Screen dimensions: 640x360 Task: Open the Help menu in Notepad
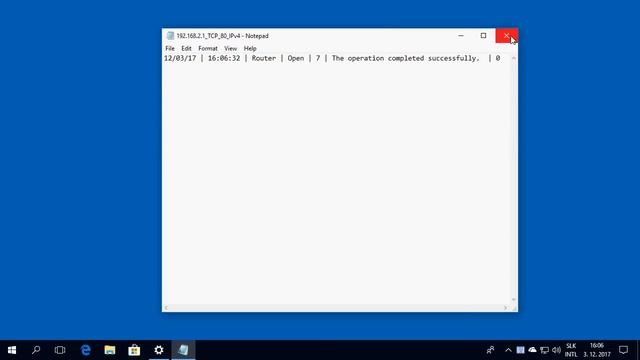(250, 48)
